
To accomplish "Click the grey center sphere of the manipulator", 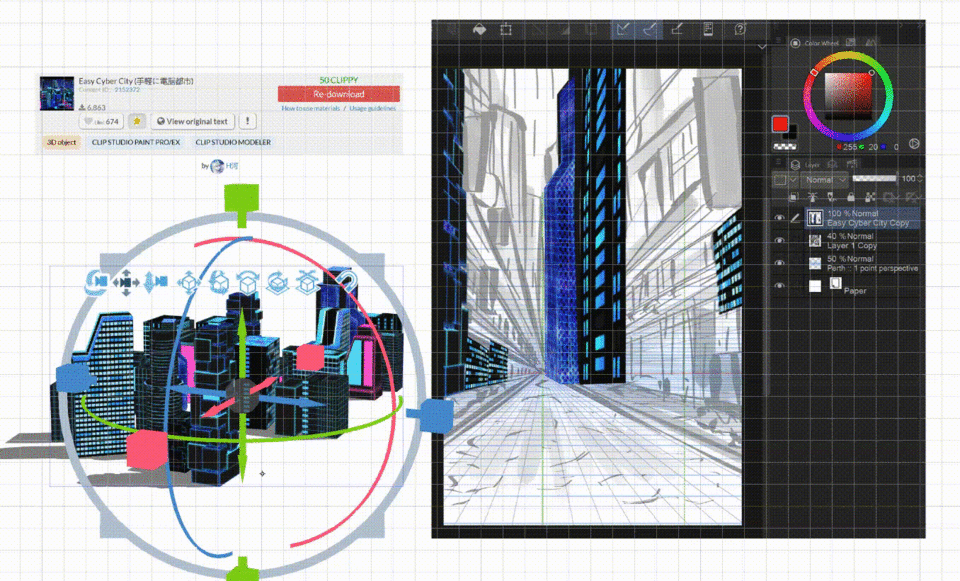I will pos(242,395).
